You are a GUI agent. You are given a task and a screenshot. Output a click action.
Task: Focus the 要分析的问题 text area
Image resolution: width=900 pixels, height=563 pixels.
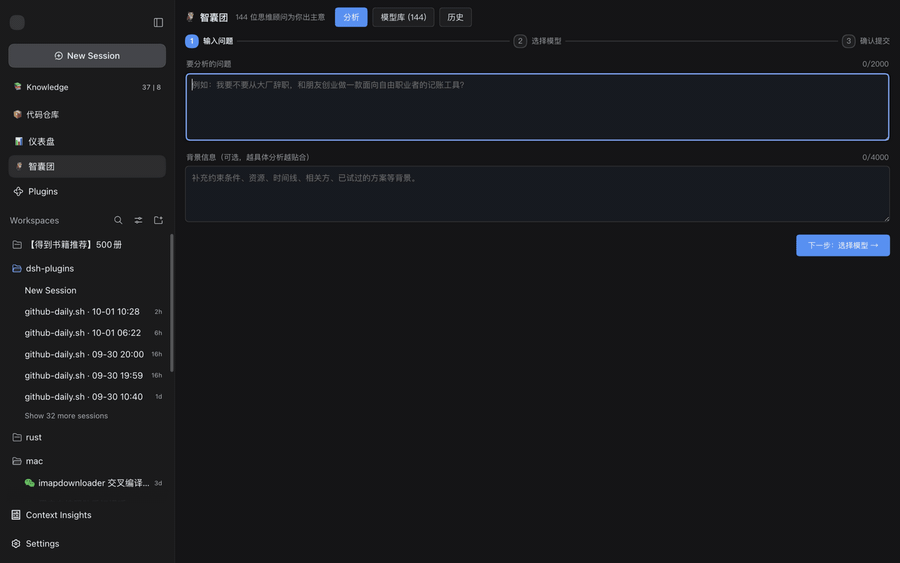tap(537, 107)
